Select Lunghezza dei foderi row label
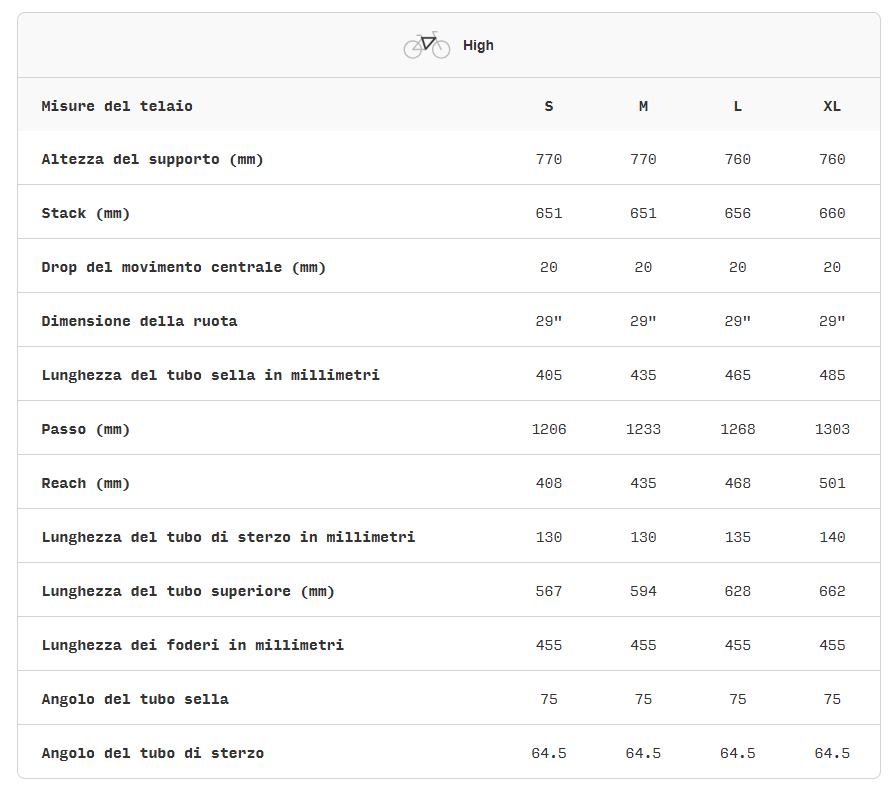 point(192,645)
